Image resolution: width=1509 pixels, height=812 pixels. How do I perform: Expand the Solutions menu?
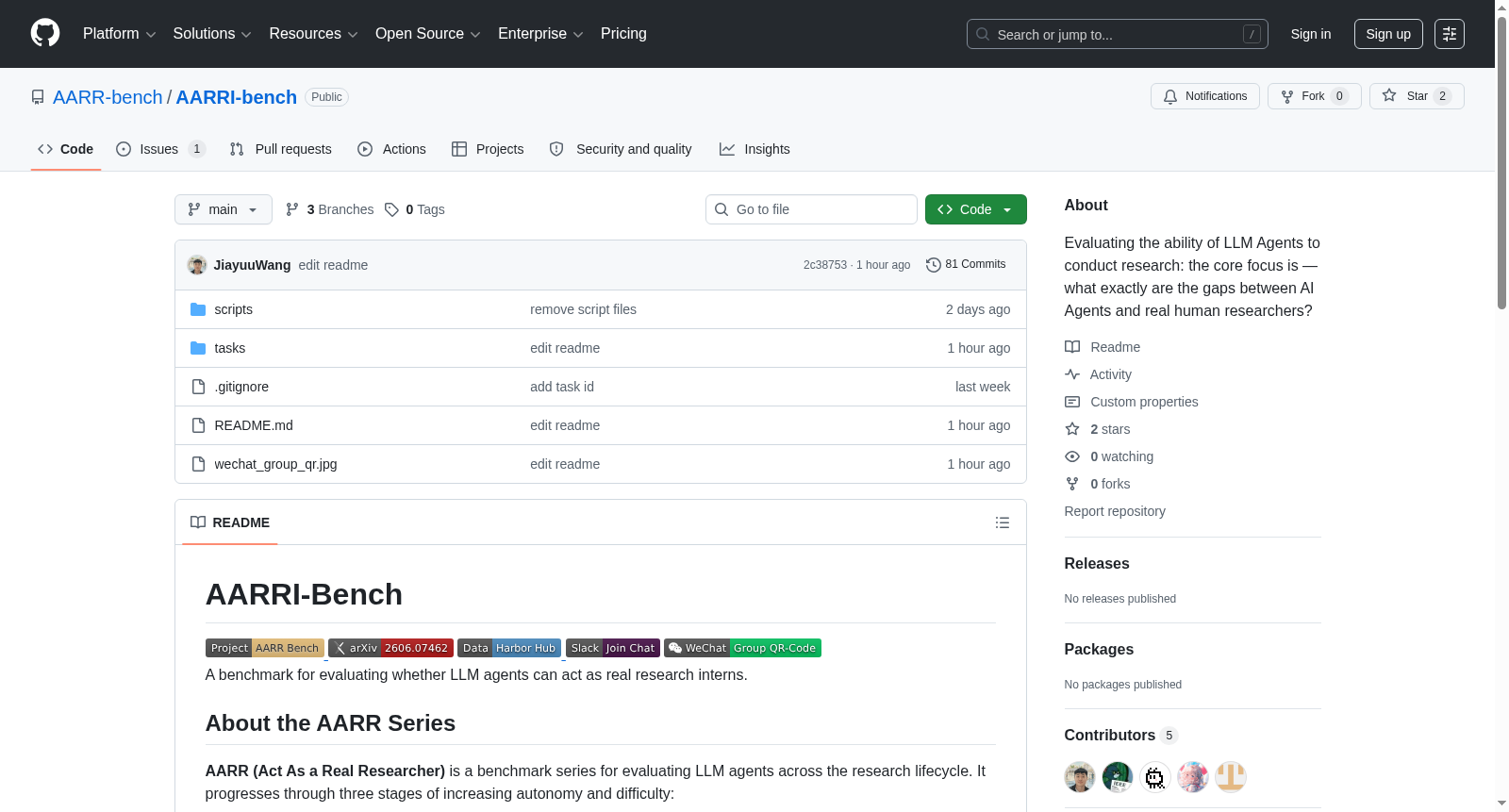point(212,34)
